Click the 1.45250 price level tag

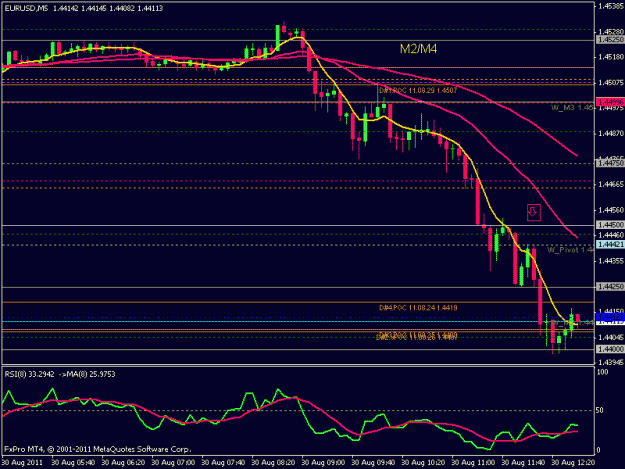[x=610, y=40]
